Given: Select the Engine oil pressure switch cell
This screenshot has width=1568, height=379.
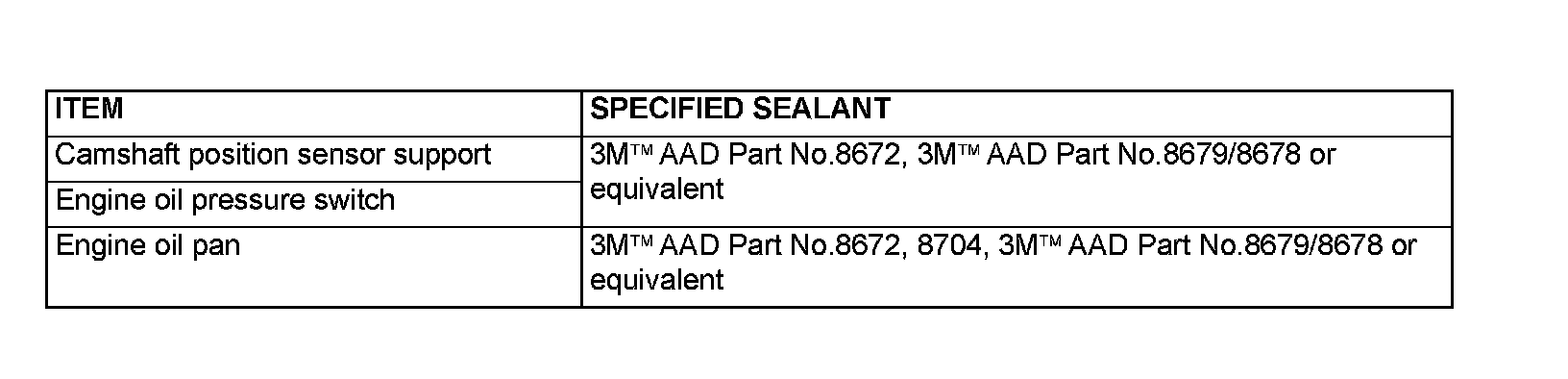Looking at the screenshot, I should point(313,204).
